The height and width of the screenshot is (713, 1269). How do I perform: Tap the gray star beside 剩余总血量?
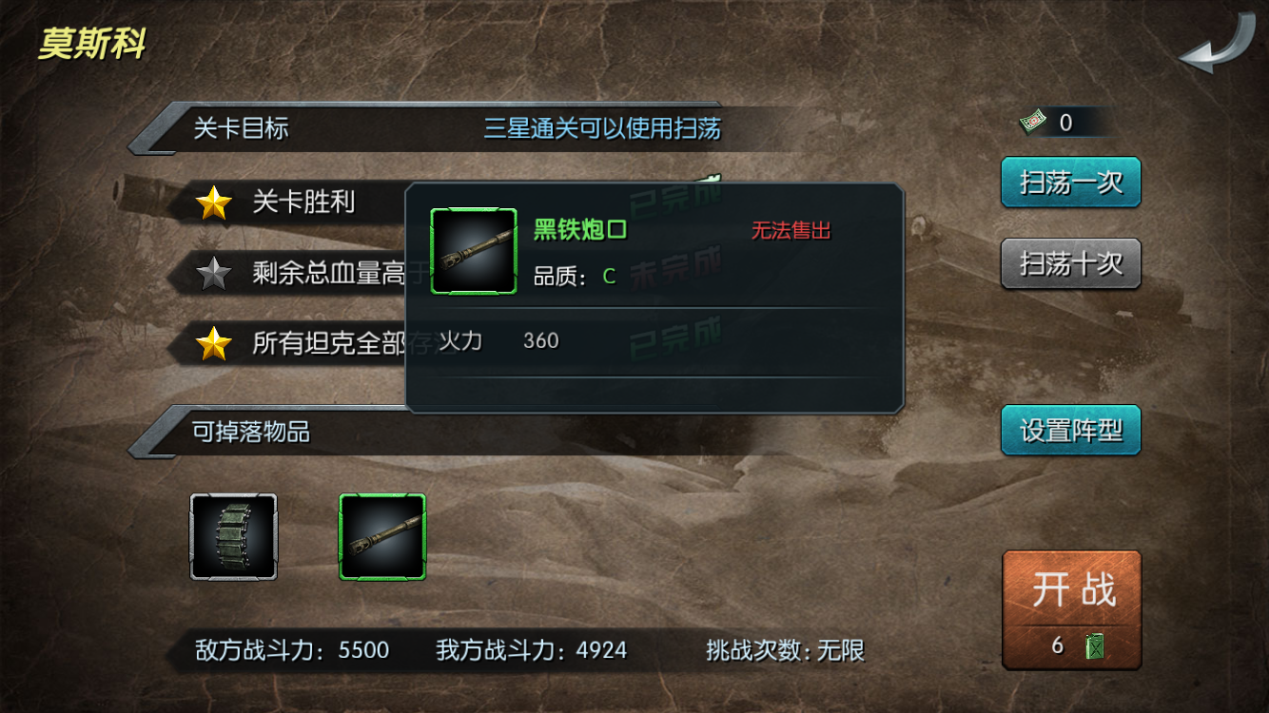pyautogui.click(x=213, y=273)
